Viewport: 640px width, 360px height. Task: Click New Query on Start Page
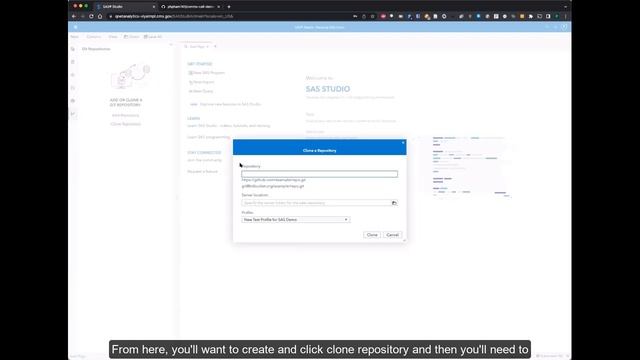pyautogui.click(x=201, y=91)
